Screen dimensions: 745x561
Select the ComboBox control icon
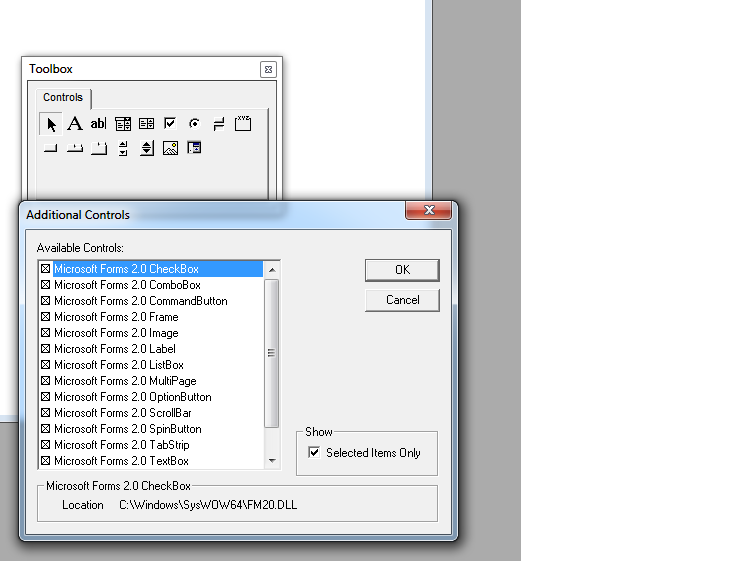(123, 124)
